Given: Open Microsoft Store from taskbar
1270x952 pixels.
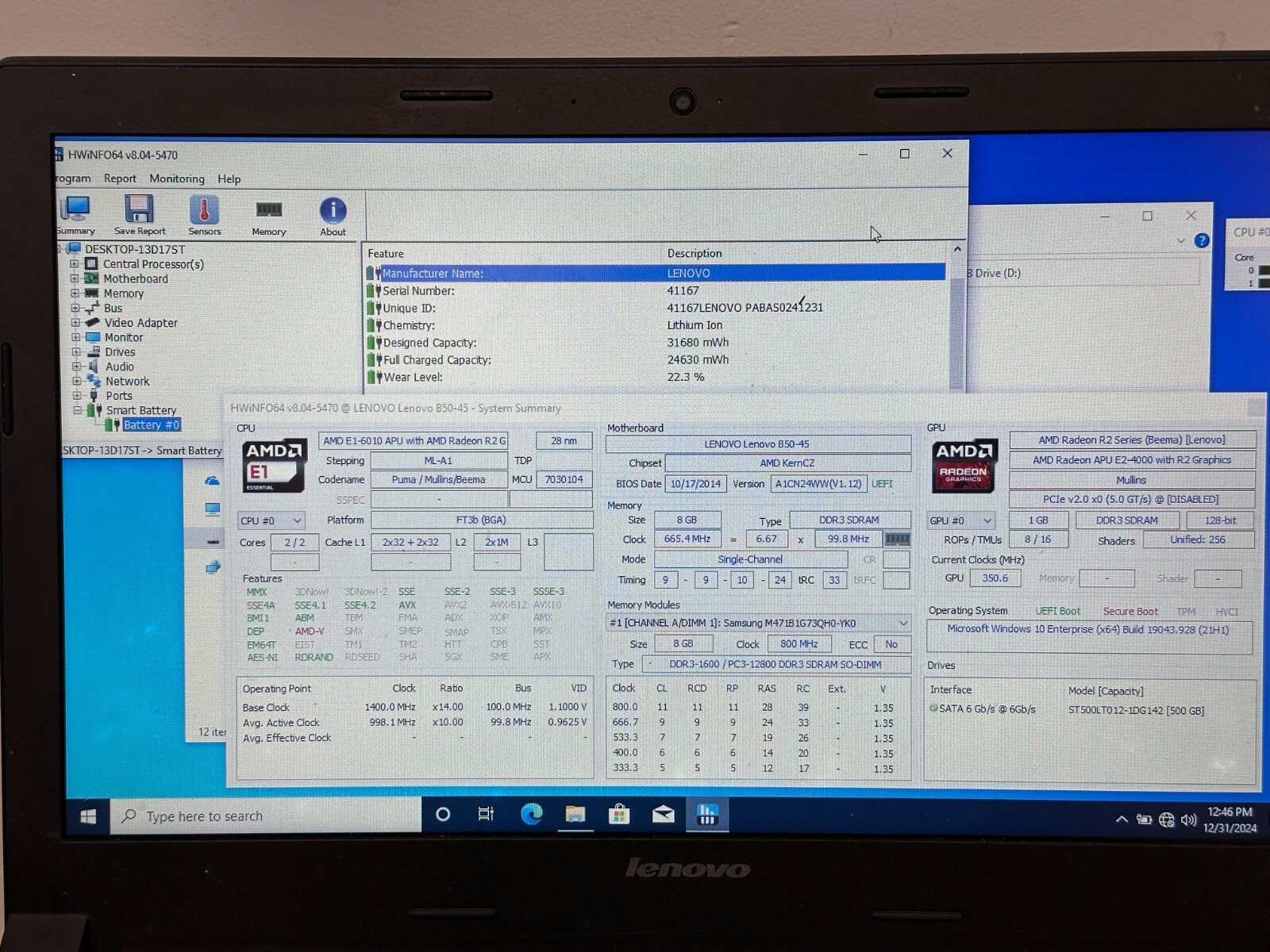Looking at the screenshot, I should pyautogui.click(x=618, y=814).
